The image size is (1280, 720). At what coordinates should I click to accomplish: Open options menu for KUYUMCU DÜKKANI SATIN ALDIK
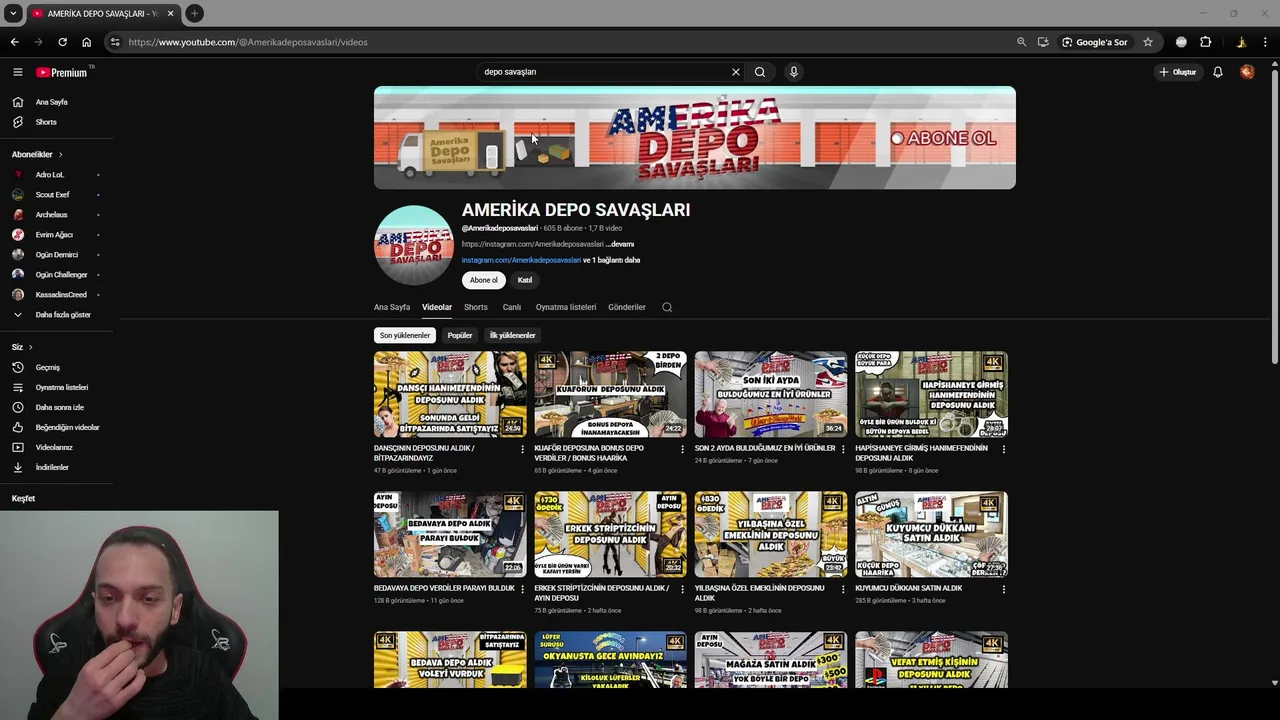click(1004, 589)
